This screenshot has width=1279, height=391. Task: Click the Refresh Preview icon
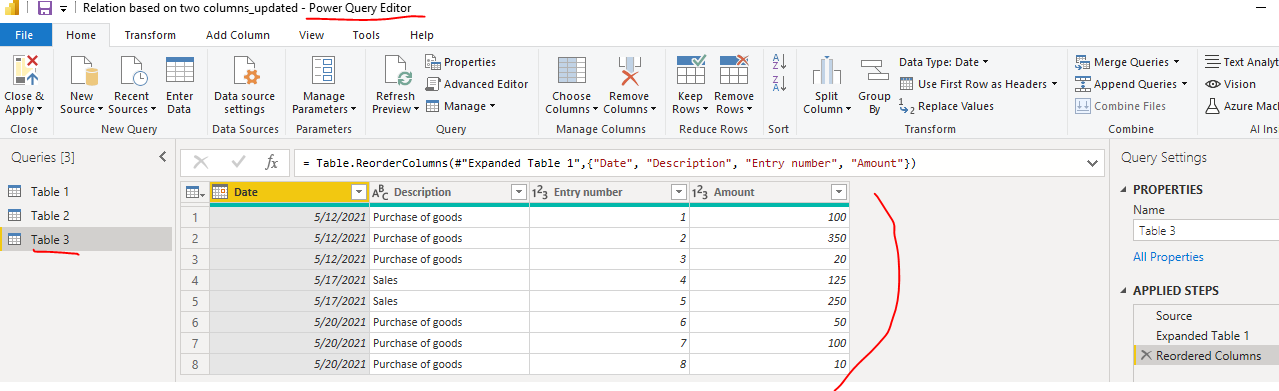tap(398, 71)
